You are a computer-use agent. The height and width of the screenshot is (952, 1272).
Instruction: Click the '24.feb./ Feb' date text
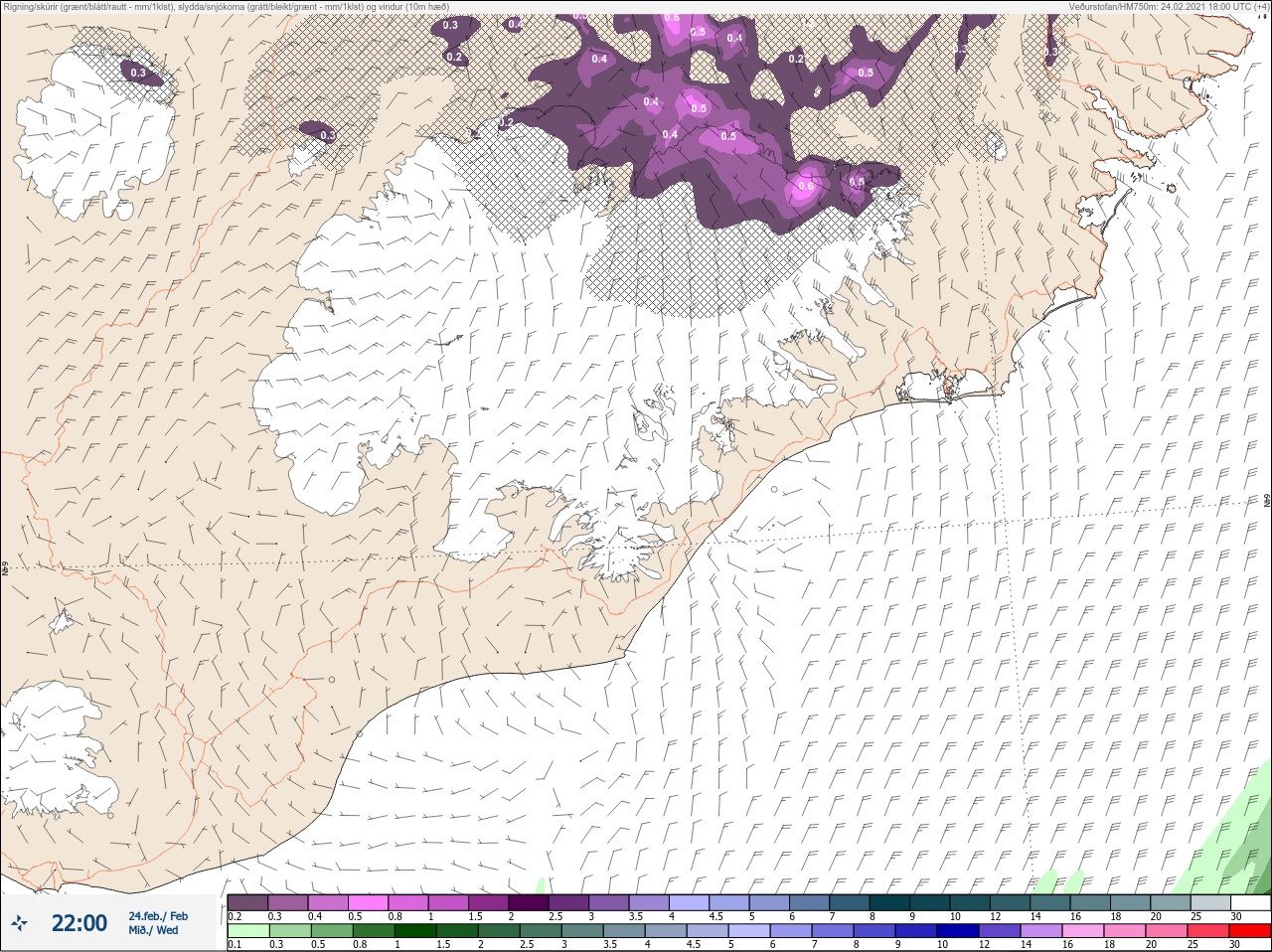click(x=158, y=916)
